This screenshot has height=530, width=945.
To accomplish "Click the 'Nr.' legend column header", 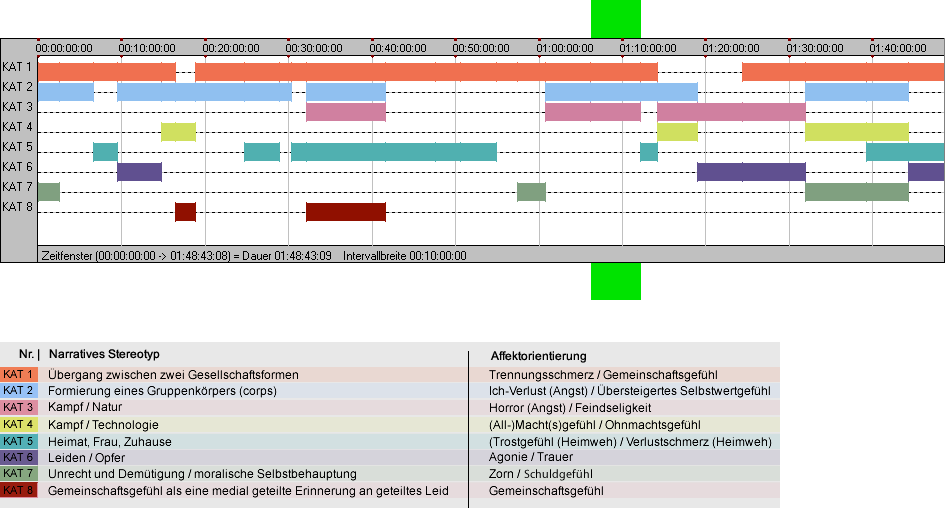I will (x=26, y=354).
